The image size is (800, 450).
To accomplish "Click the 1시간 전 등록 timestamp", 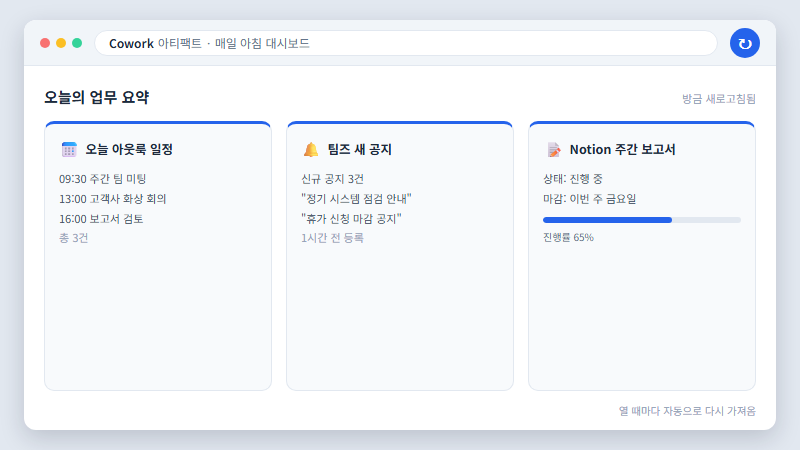I will tap(332, 238).
